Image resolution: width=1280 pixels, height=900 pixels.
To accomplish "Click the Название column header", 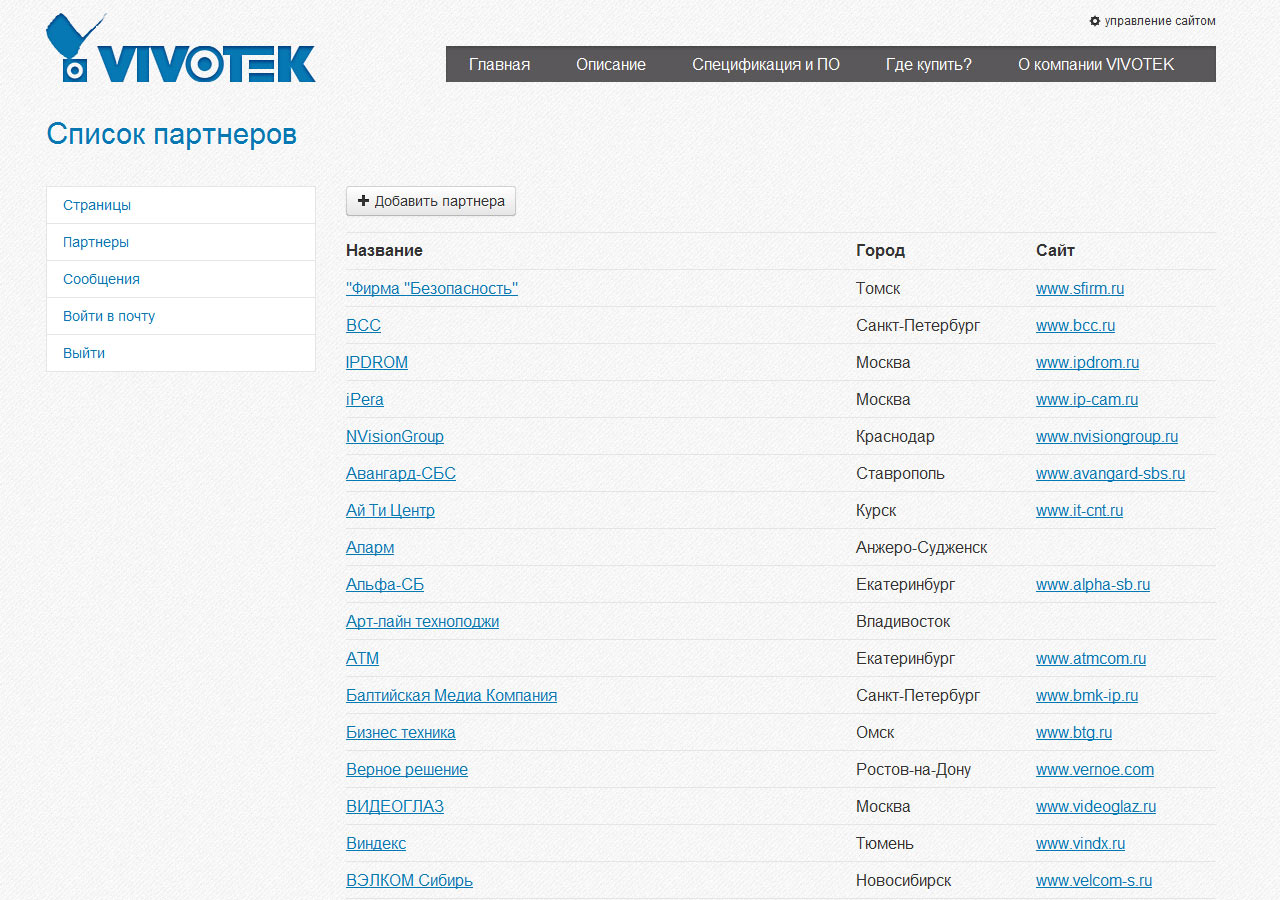I will coord(384,250).
